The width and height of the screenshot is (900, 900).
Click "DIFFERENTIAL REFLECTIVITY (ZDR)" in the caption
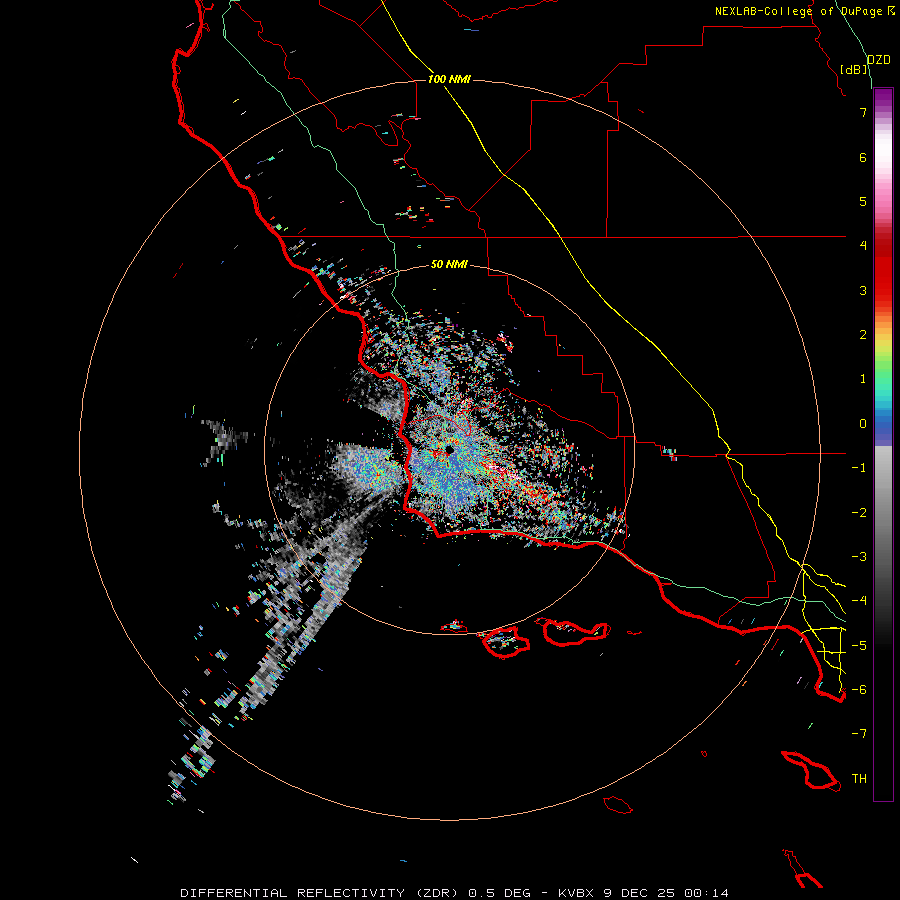point(319,893)
